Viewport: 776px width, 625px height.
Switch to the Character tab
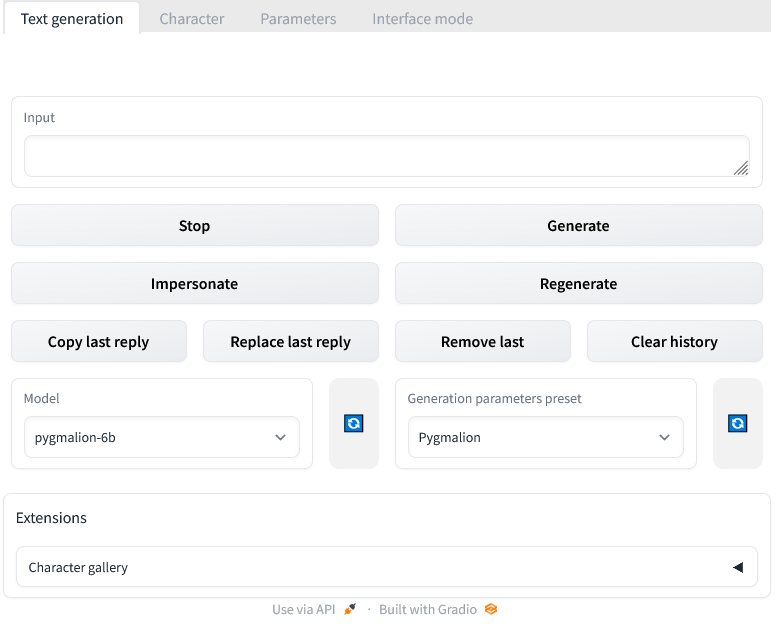[x=192, y=19]
